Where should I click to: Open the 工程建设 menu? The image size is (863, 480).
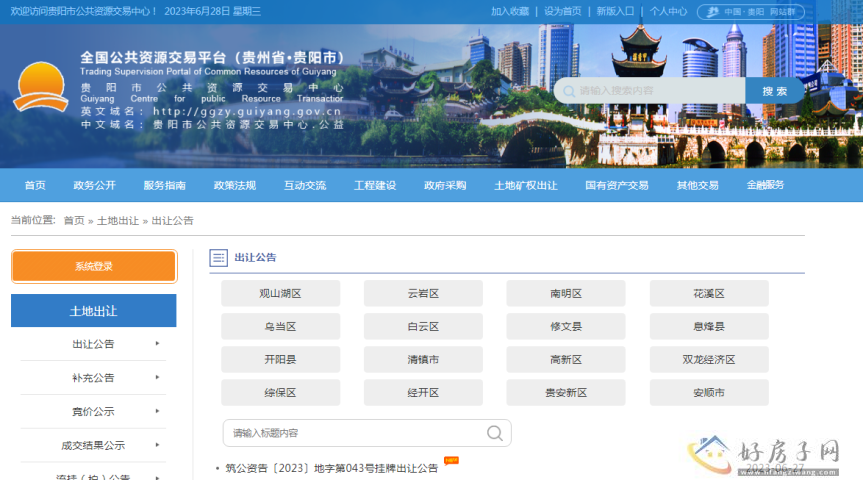point(375,186)
